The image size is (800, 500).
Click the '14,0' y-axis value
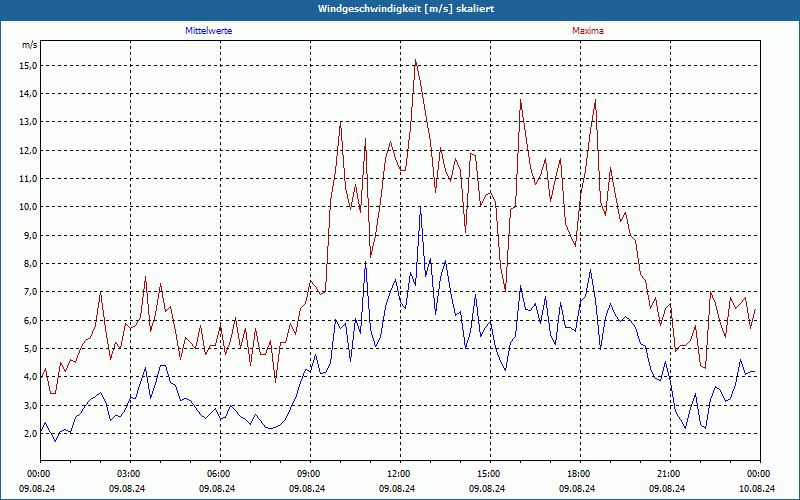pyautogui.click(x=28, y=93)
